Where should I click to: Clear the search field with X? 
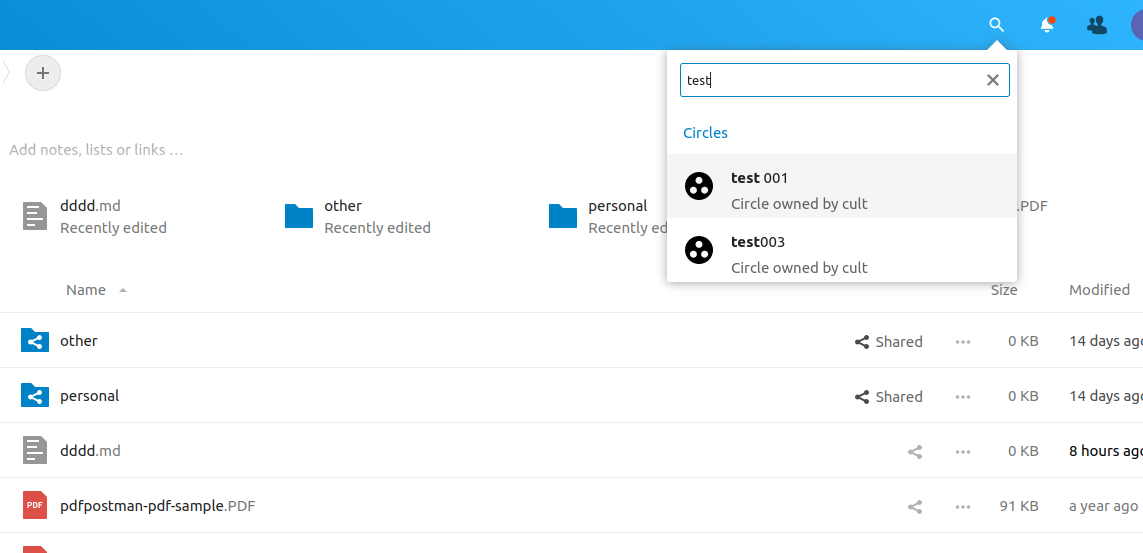pyautogui.click(x=992, y=80)
